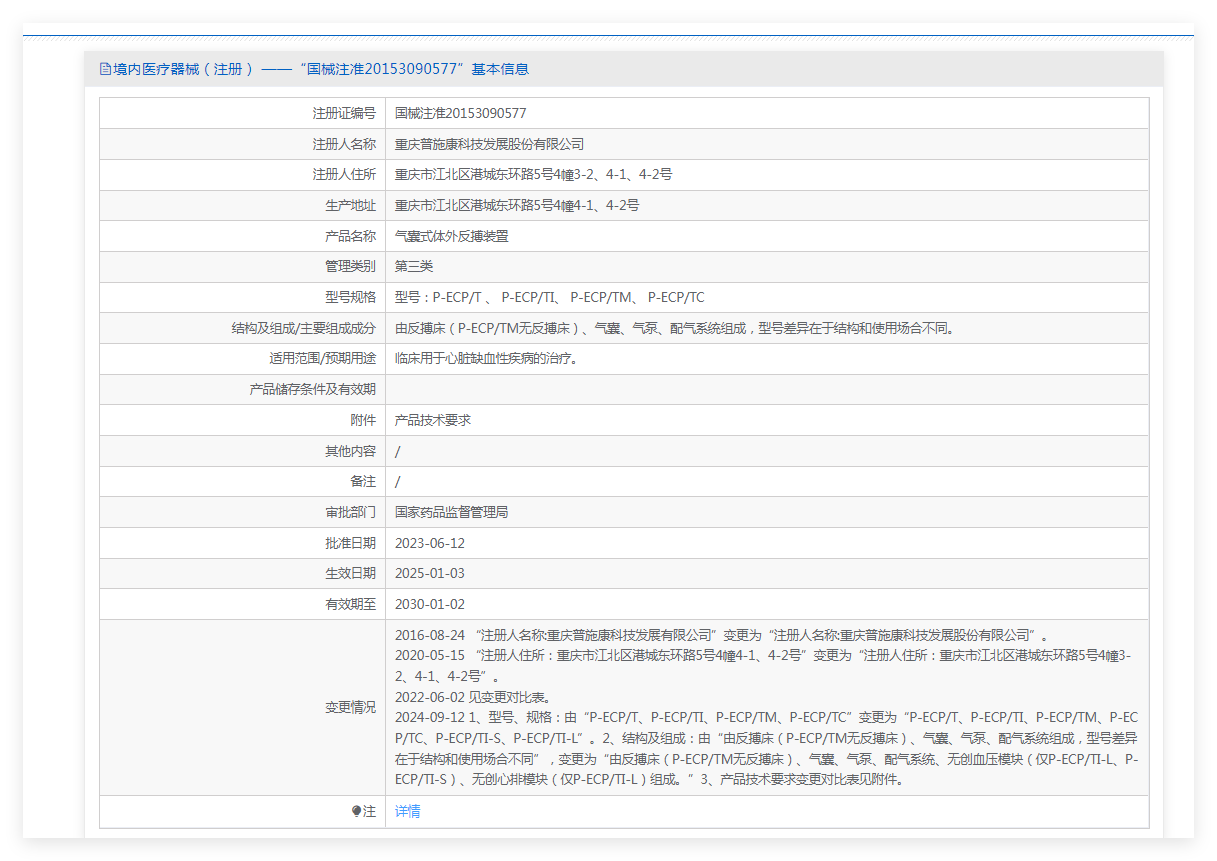This screenshot has height=861, width=1217.
Task: Click the 型号规格 model list value
Action: pos(550,298)
